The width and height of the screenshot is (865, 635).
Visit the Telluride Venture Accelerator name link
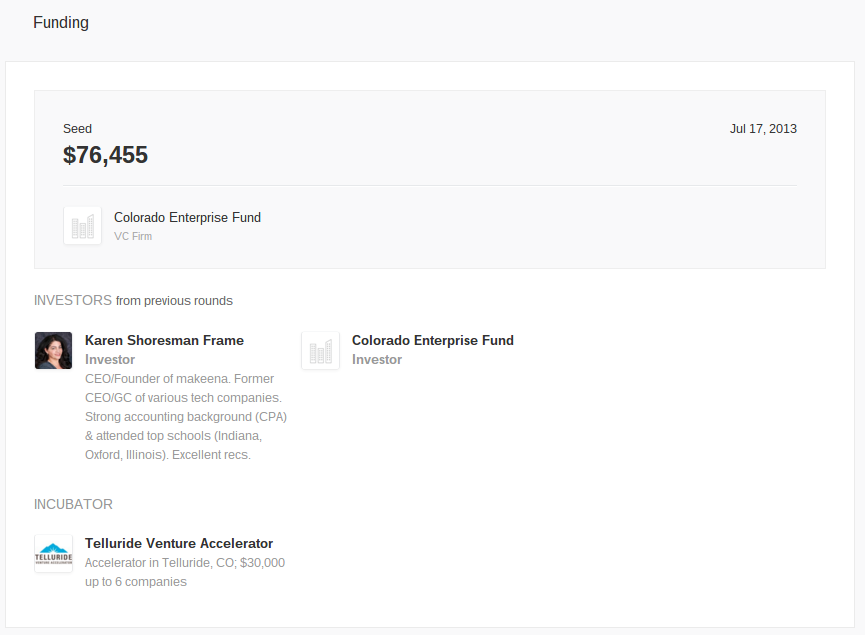click(x=179, y=543)
